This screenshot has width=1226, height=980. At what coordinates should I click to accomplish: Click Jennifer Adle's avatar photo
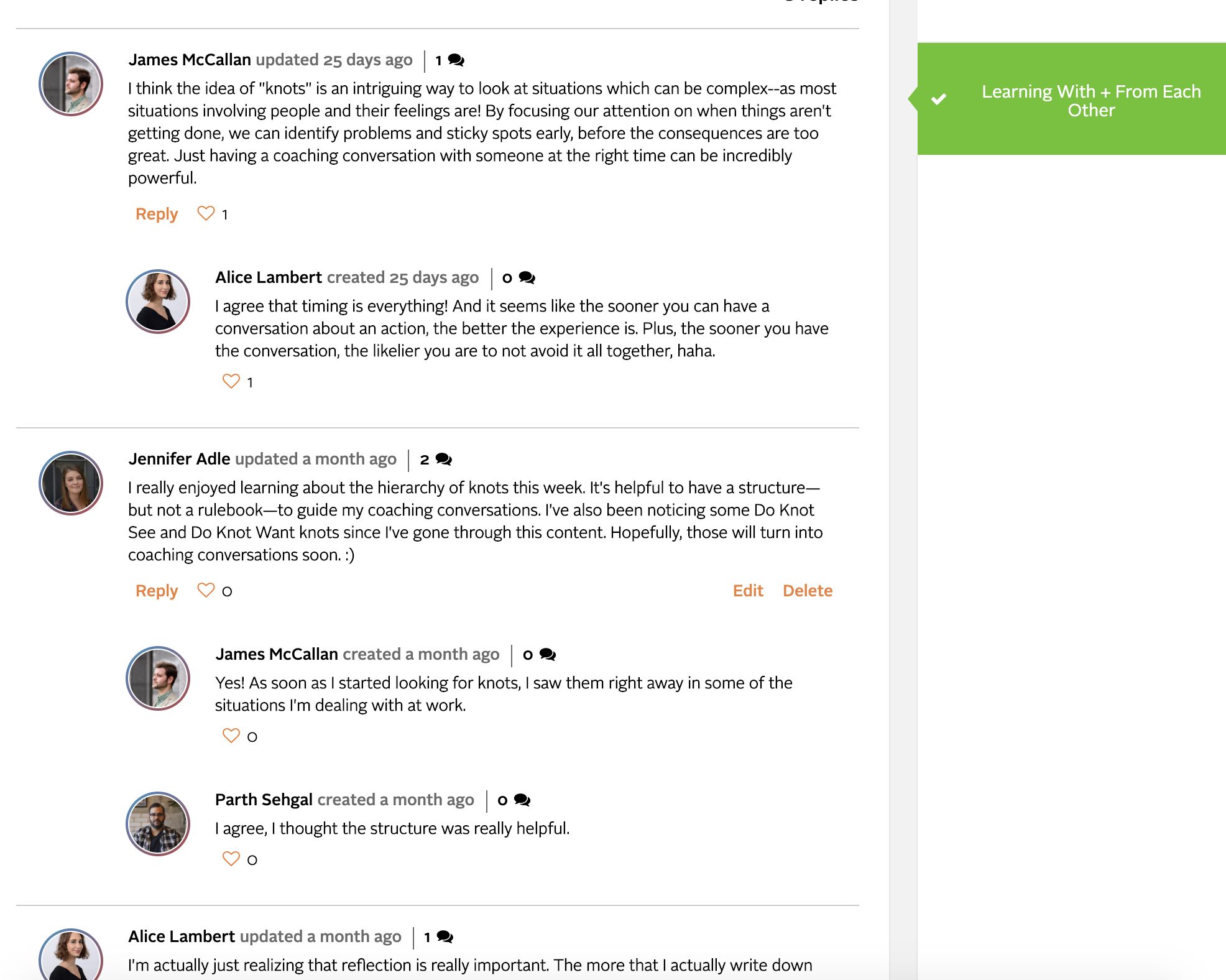71,483
